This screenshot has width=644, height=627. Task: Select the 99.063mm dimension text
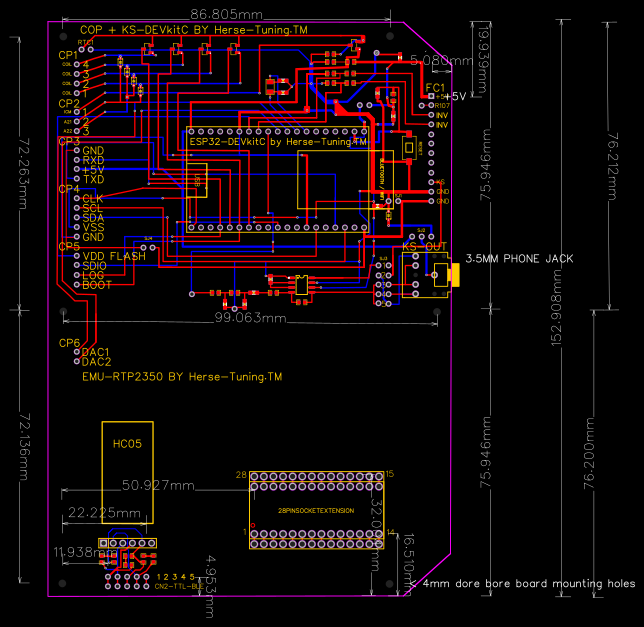(251, 318)
